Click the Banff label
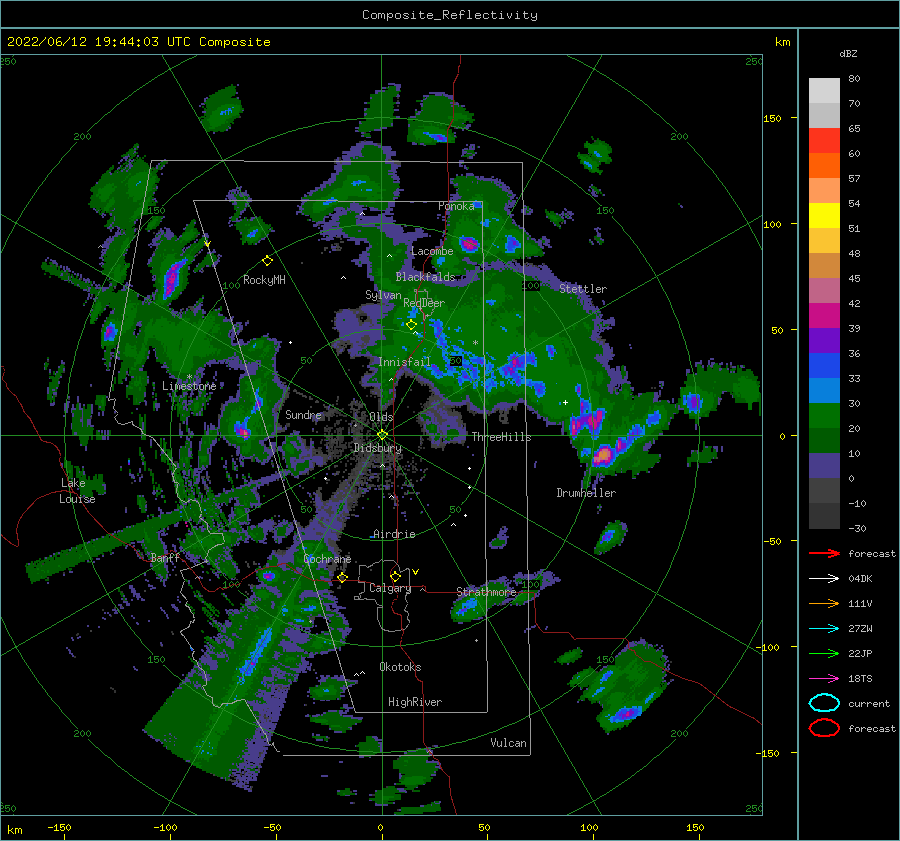 tap(165, 557)
